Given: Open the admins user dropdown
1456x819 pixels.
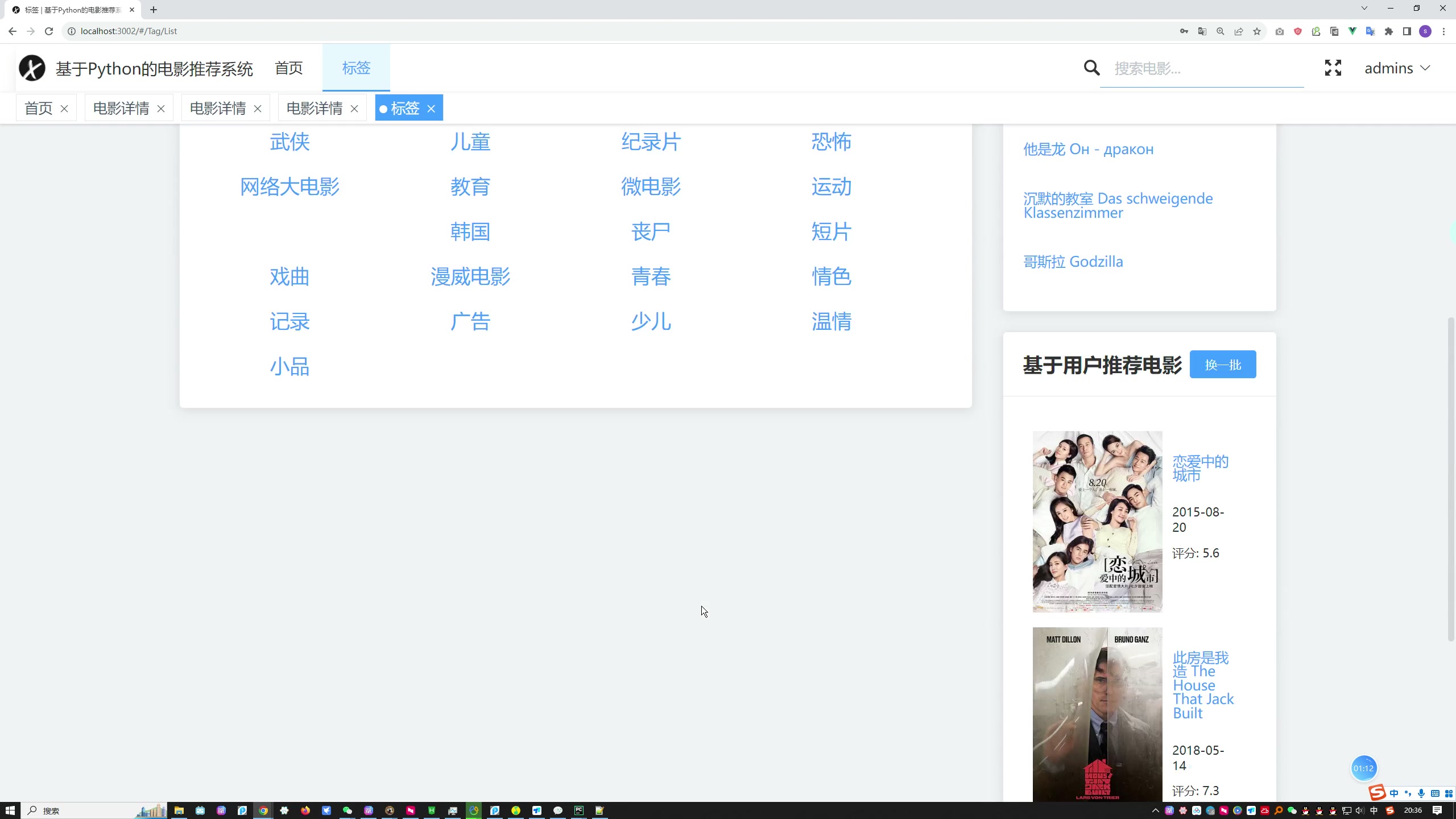Looking at the screenshot, I should click(1397, 68).
